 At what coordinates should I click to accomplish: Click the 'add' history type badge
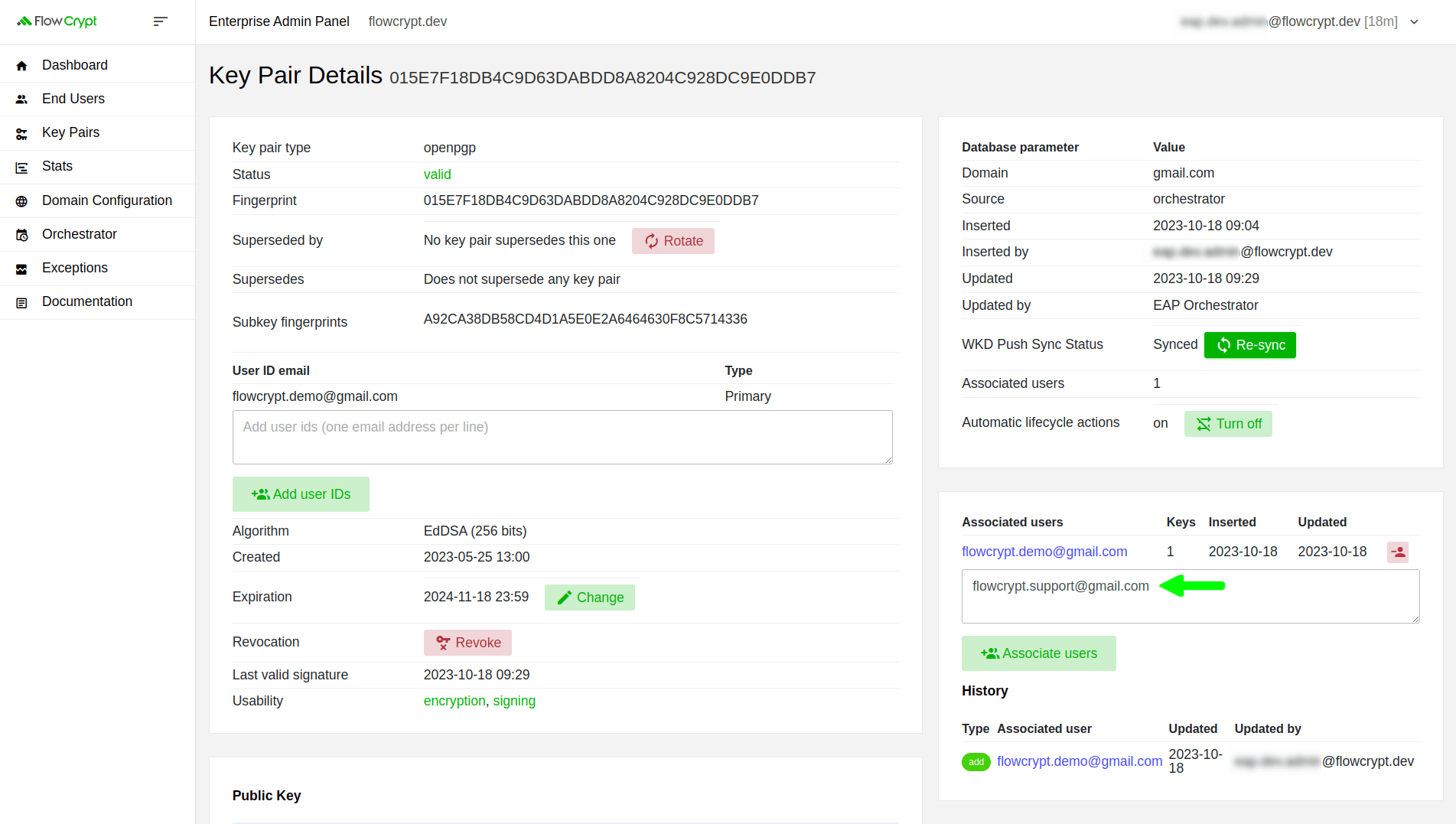pyautogui.click(x=976, y=762)
